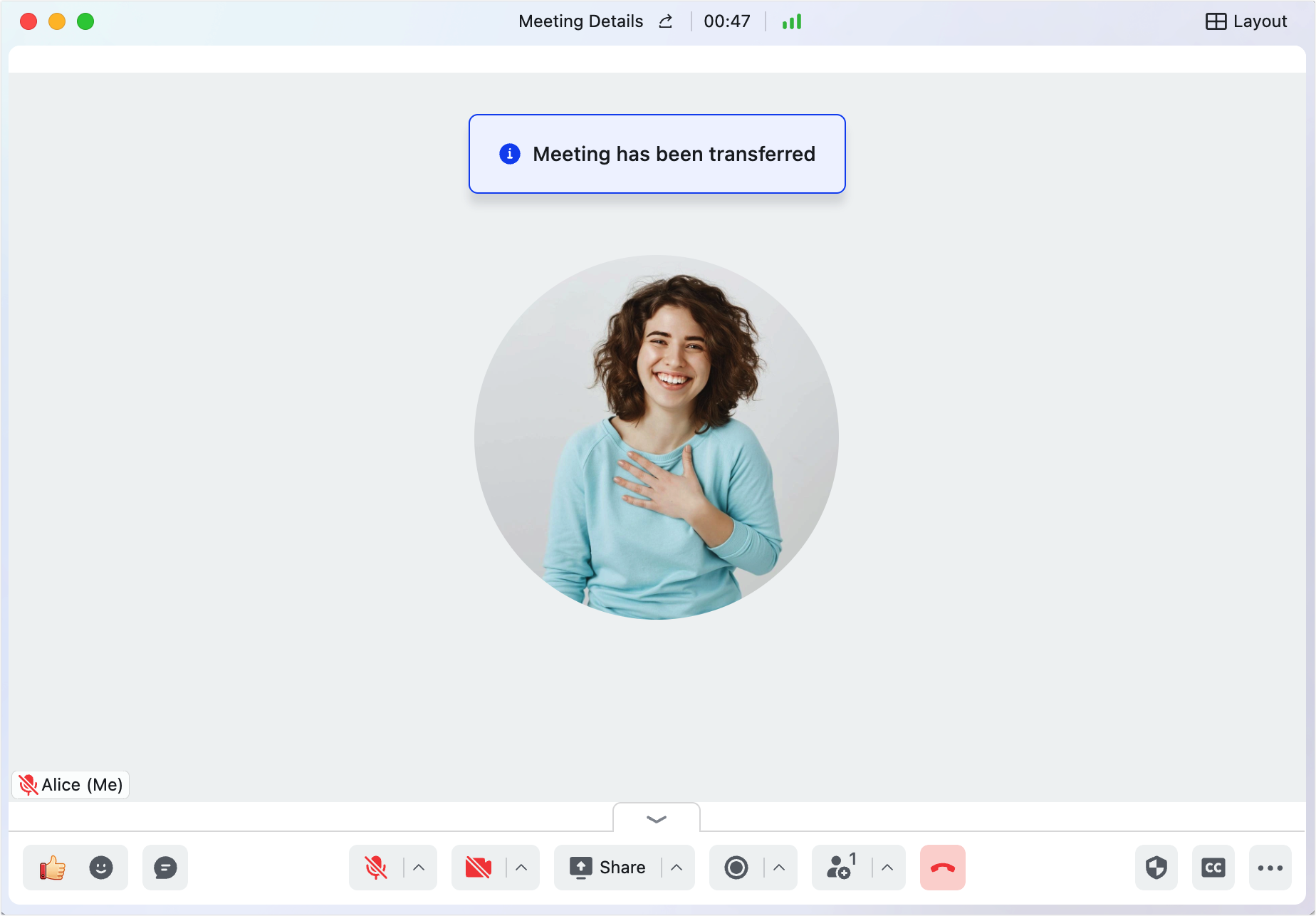Collapse the bottom control bar
The width and height of the screenshot is (1316, 916).
point(656,819)
